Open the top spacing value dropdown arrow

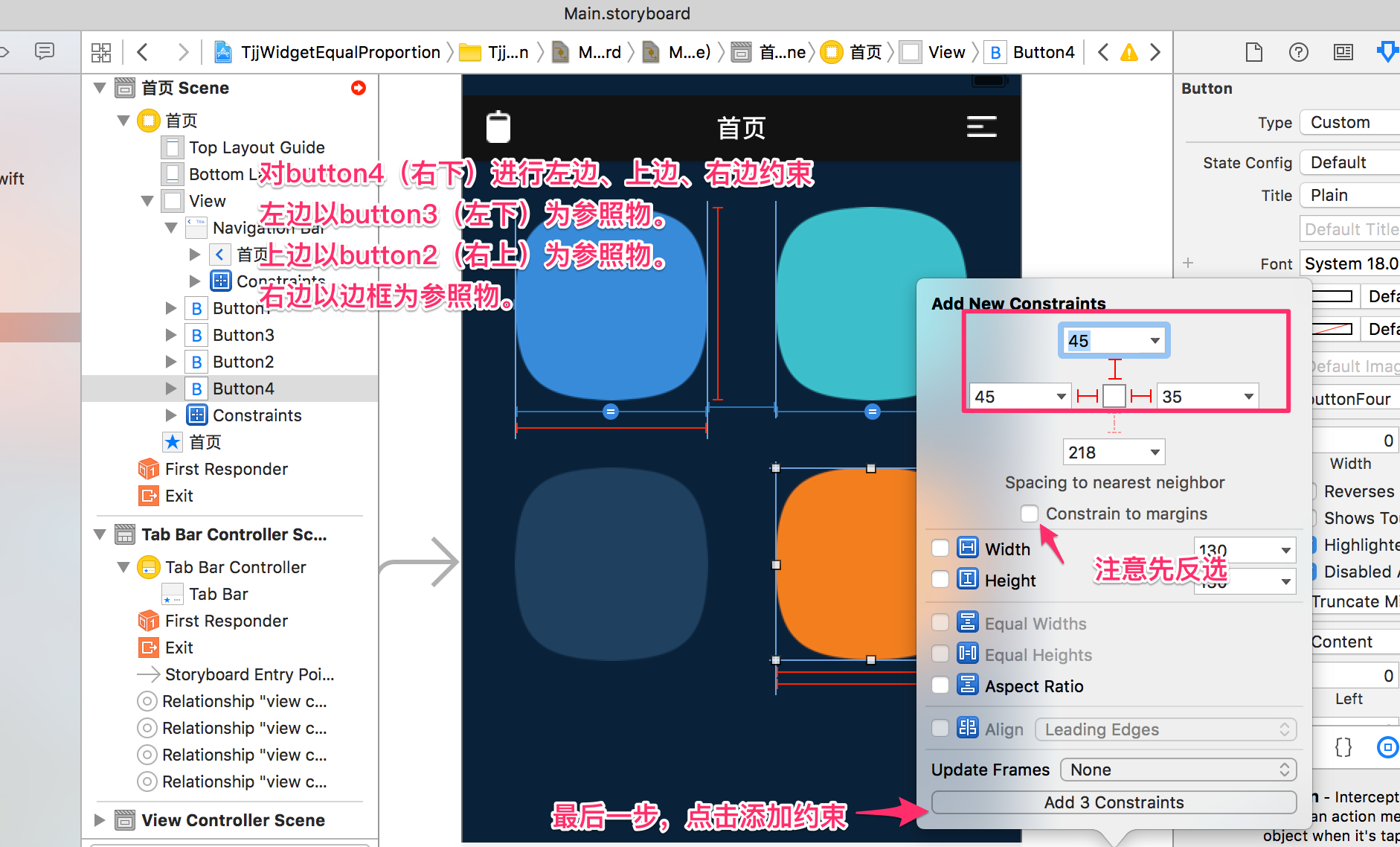click(1155, 341)
